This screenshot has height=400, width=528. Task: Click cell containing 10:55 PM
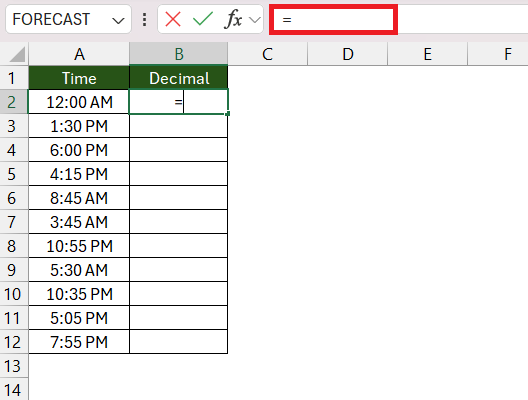pyautogui.click(x=79, y=246)
